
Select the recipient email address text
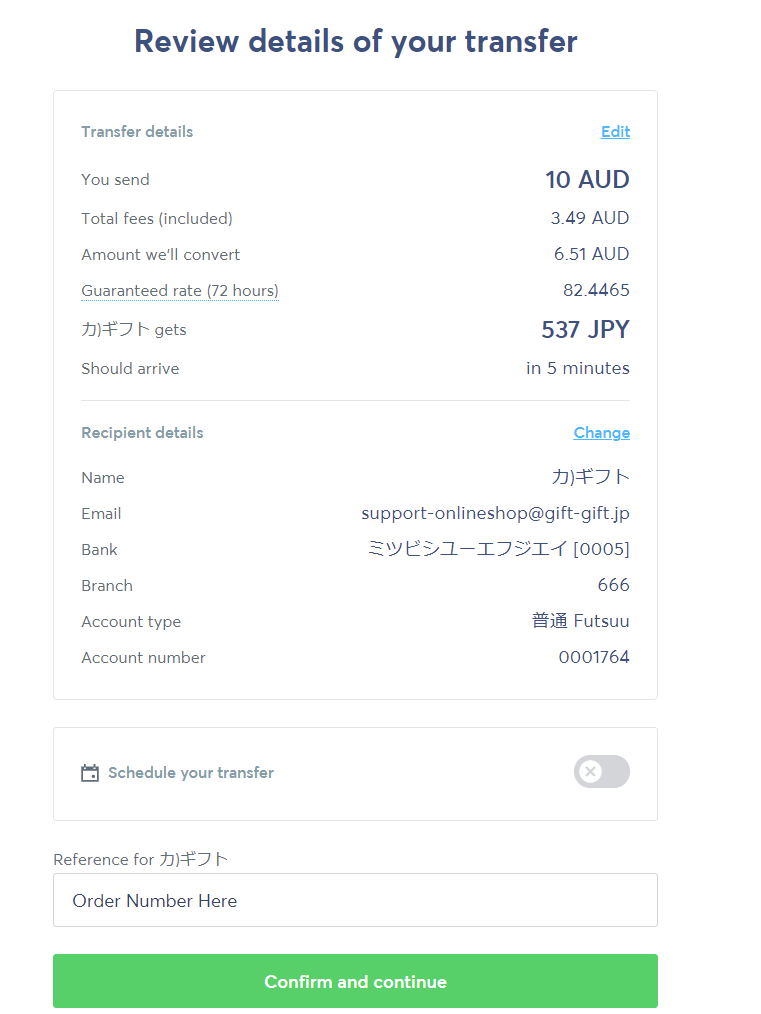coord(495,514)
